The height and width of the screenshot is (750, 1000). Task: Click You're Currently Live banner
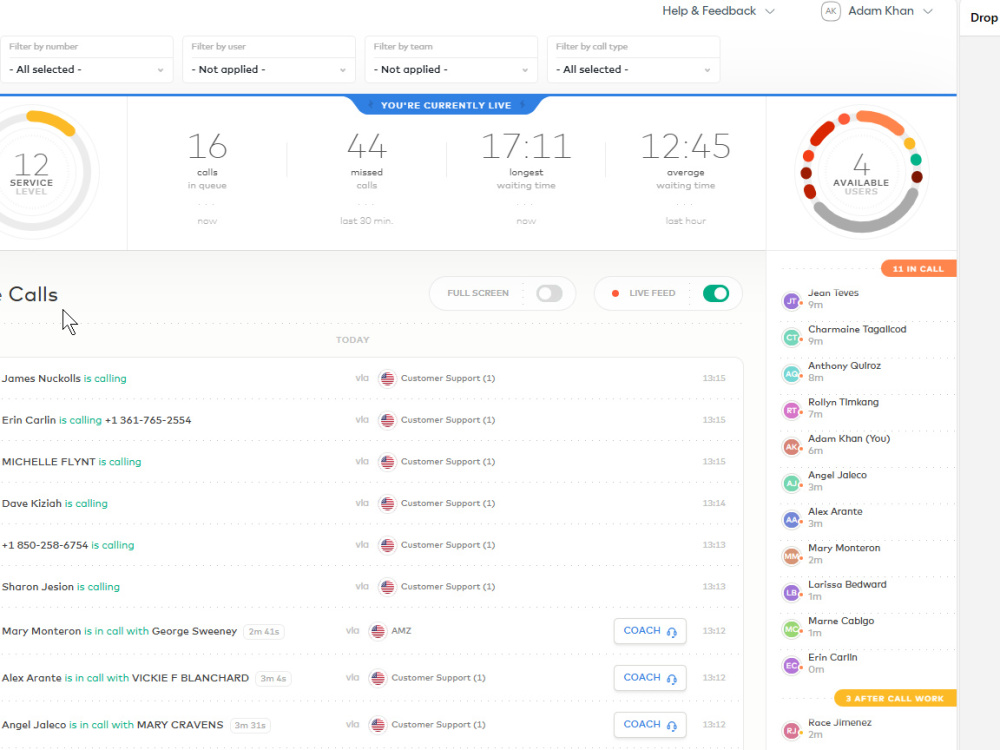pyautogui.click(x=446, y=105)
